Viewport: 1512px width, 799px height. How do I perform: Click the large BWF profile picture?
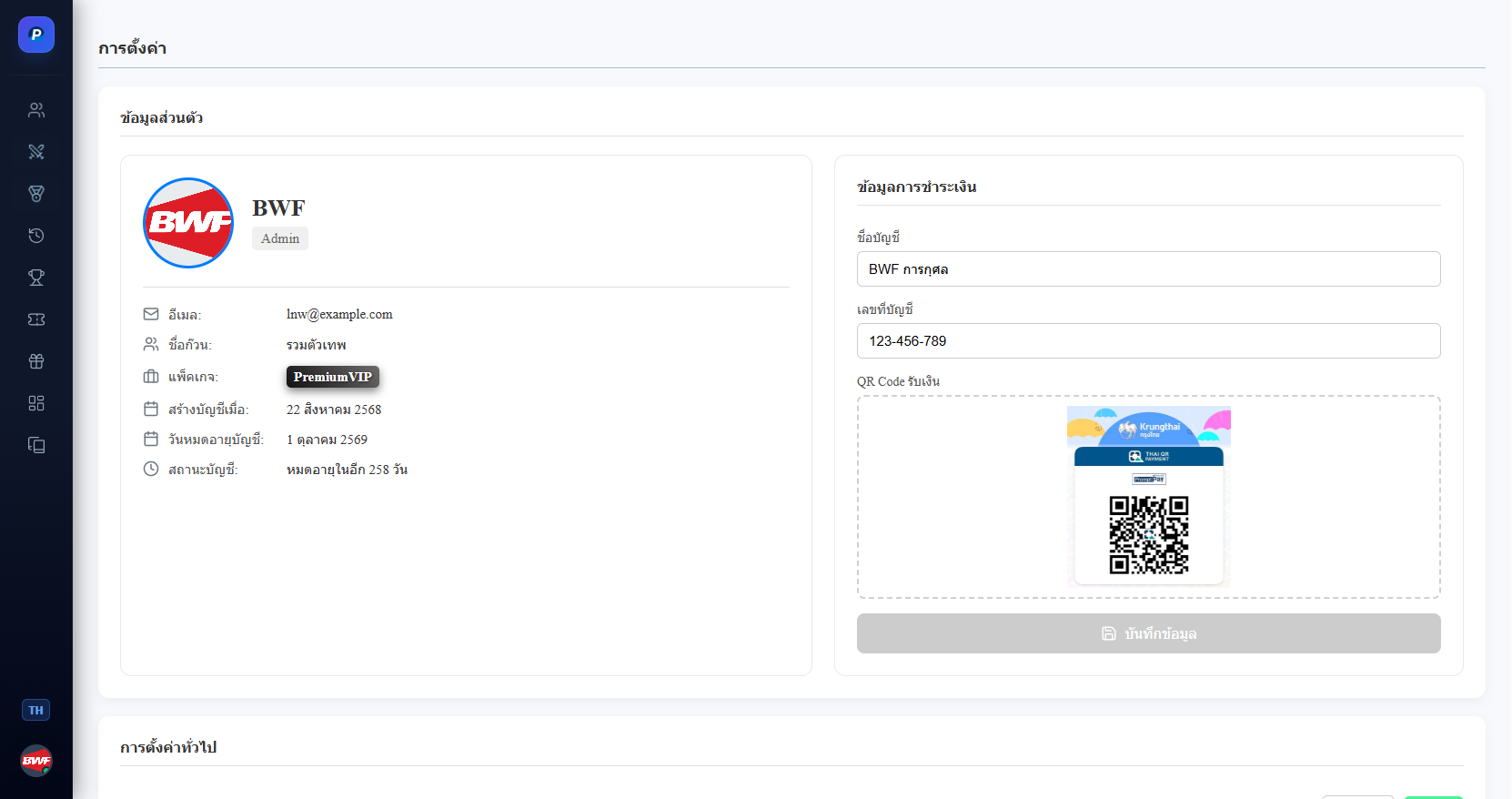point(188,223)
